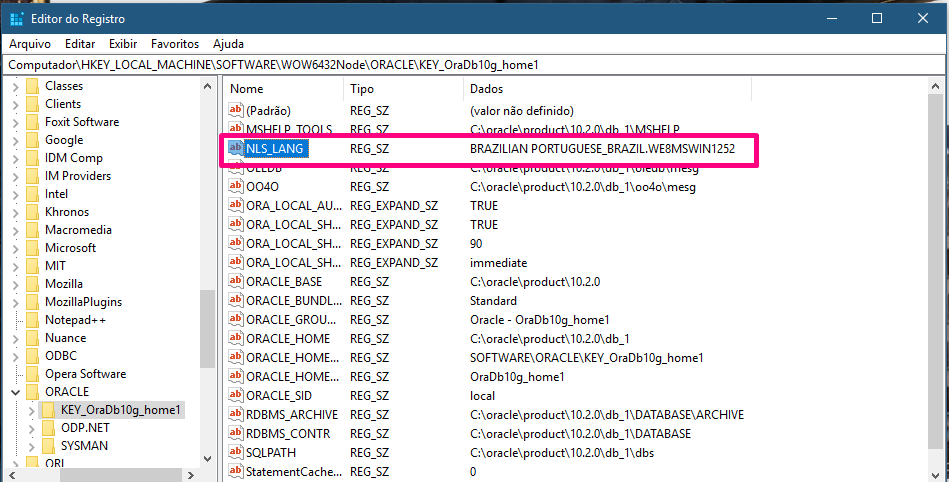Select the Nuance key
The height and width of the screenshot is (482, 949).
pyautogui.click(x=65, y=338)
